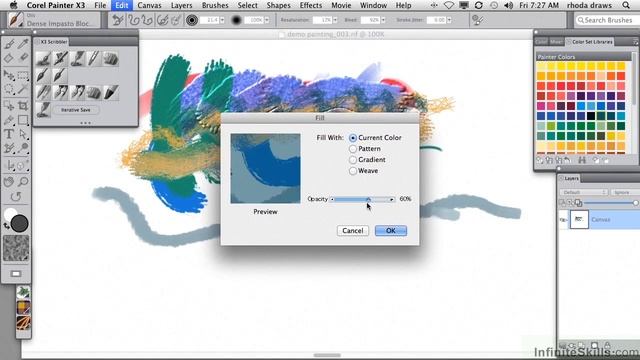Screen dimensions: 640x360
Task: Select the Paint Bucket tool
Action: [x=9, y=58]
